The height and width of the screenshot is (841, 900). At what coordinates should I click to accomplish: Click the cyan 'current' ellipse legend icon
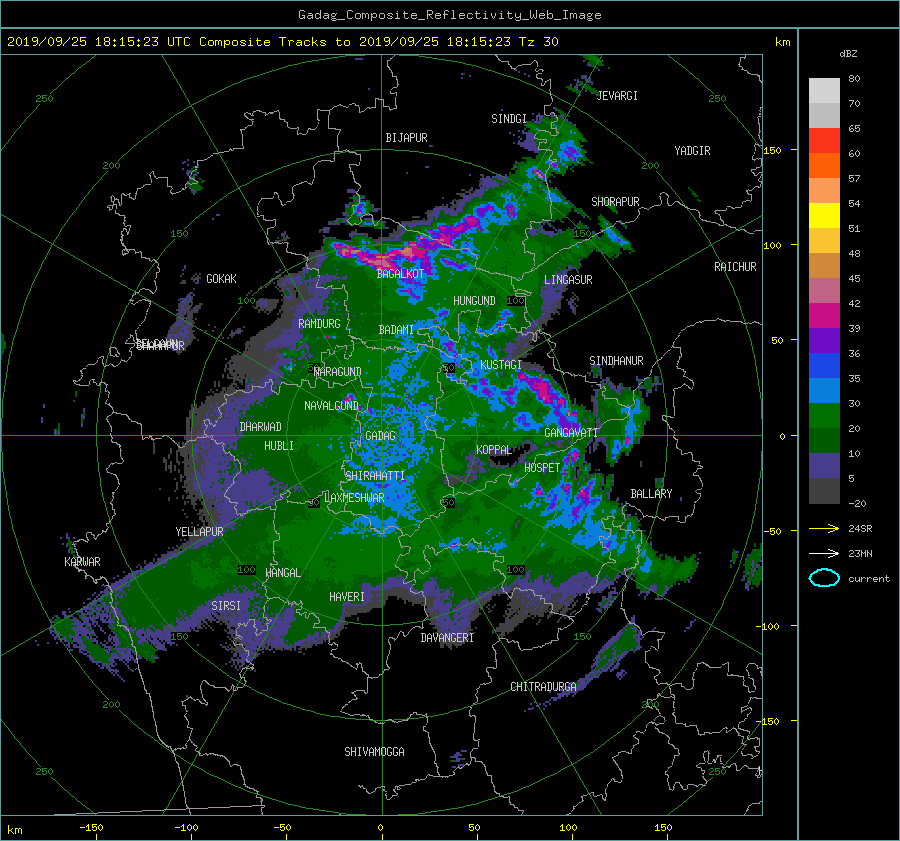(824, 578)
